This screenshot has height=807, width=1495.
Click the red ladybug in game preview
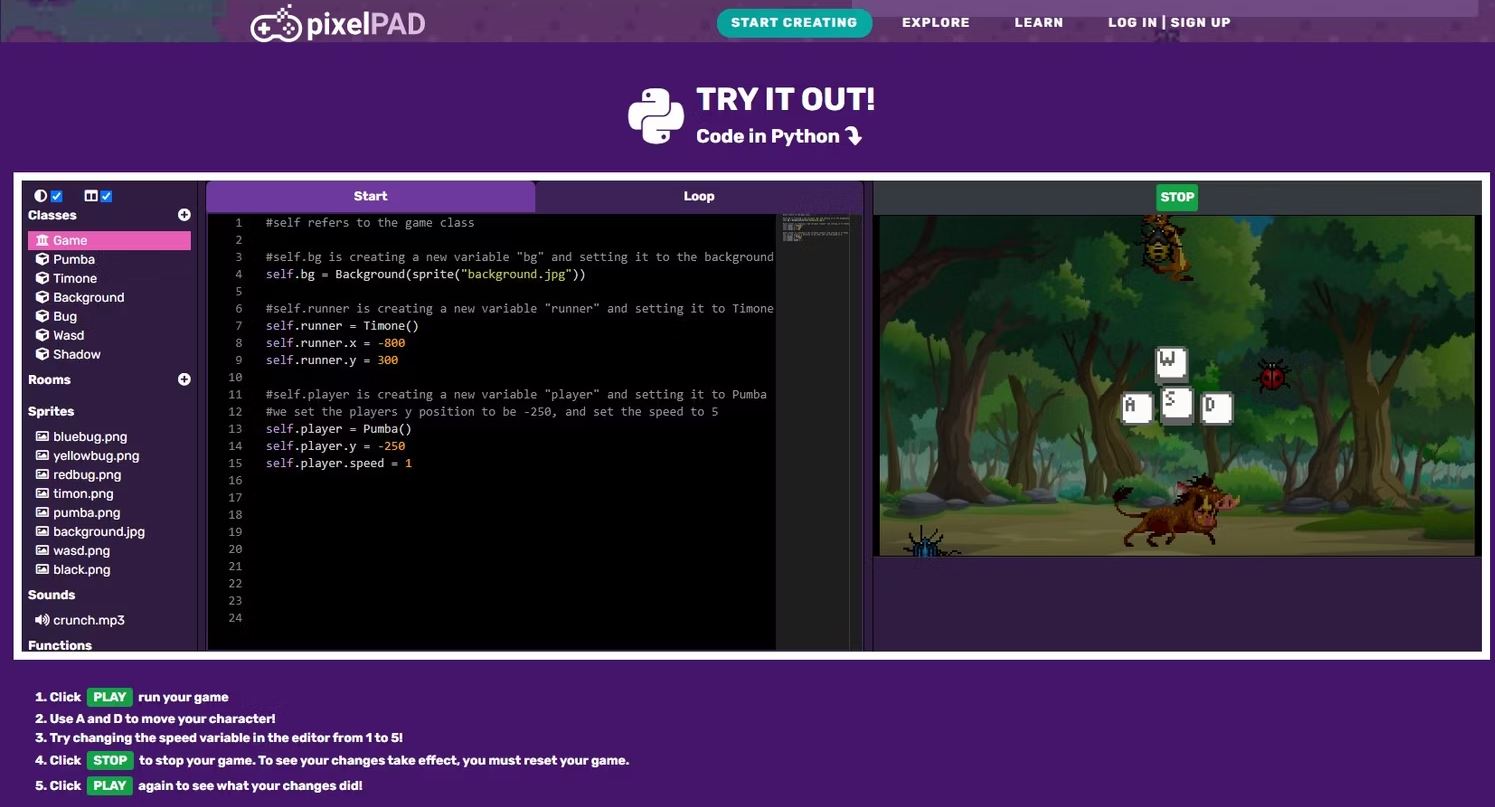[x=1272, y=376]
